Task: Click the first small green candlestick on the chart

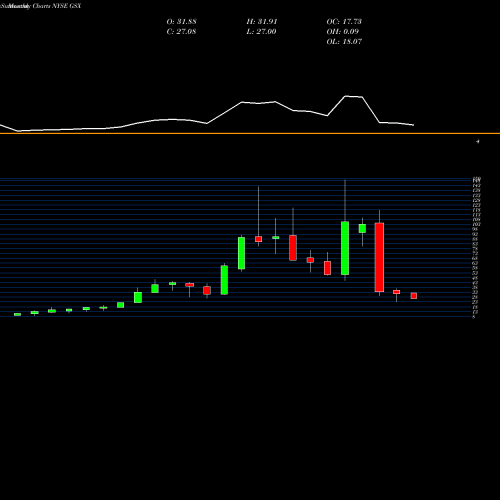Action: 17,314
